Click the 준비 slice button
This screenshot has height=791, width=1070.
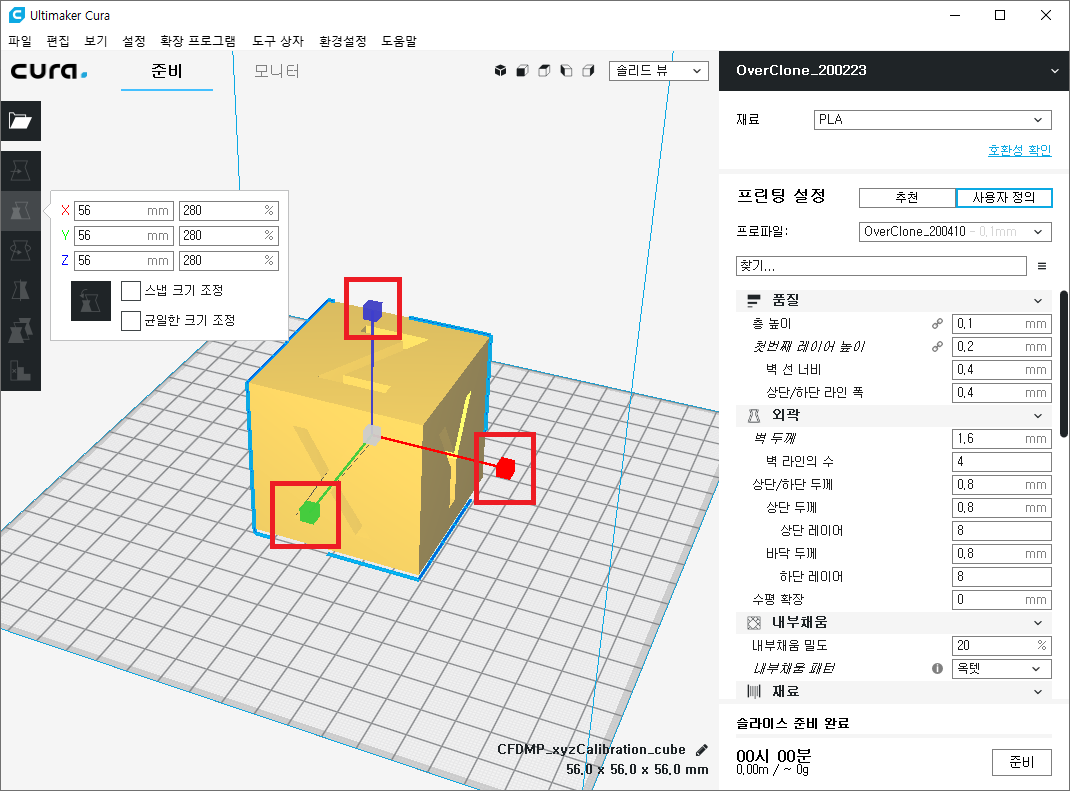coord(1022,762)
